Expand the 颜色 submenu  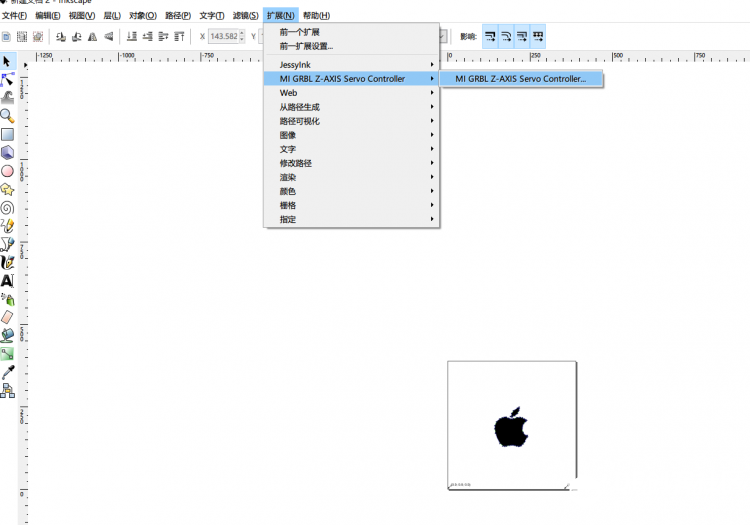352,191
